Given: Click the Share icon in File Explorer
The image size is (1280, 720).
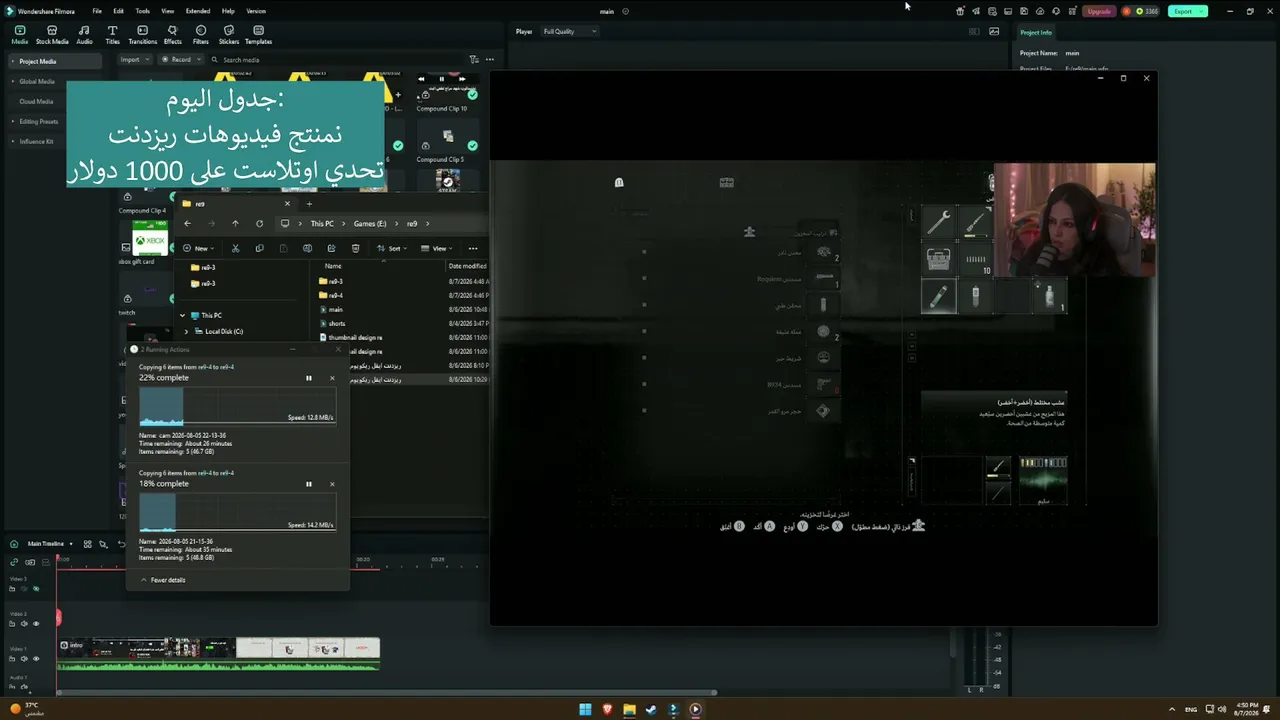Looking at the screenshot, I should (x=331, y=248).
